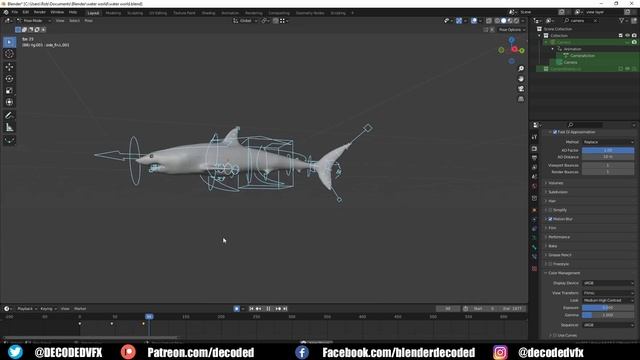Open the Look dropdown Medium High Contrast

[608, 300]
